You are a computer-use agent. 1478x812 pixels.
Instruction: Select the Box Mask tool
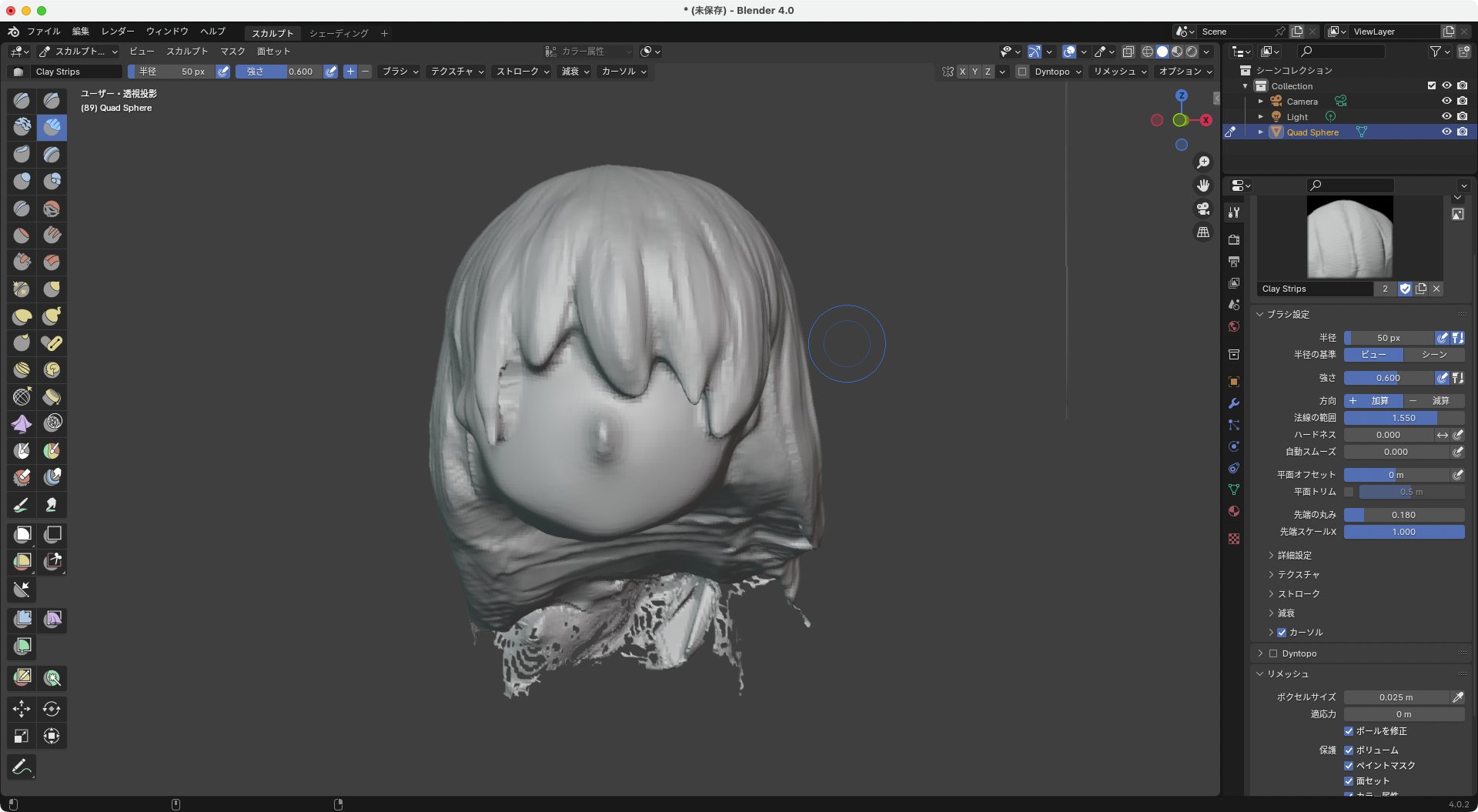[x=22, y=534]
